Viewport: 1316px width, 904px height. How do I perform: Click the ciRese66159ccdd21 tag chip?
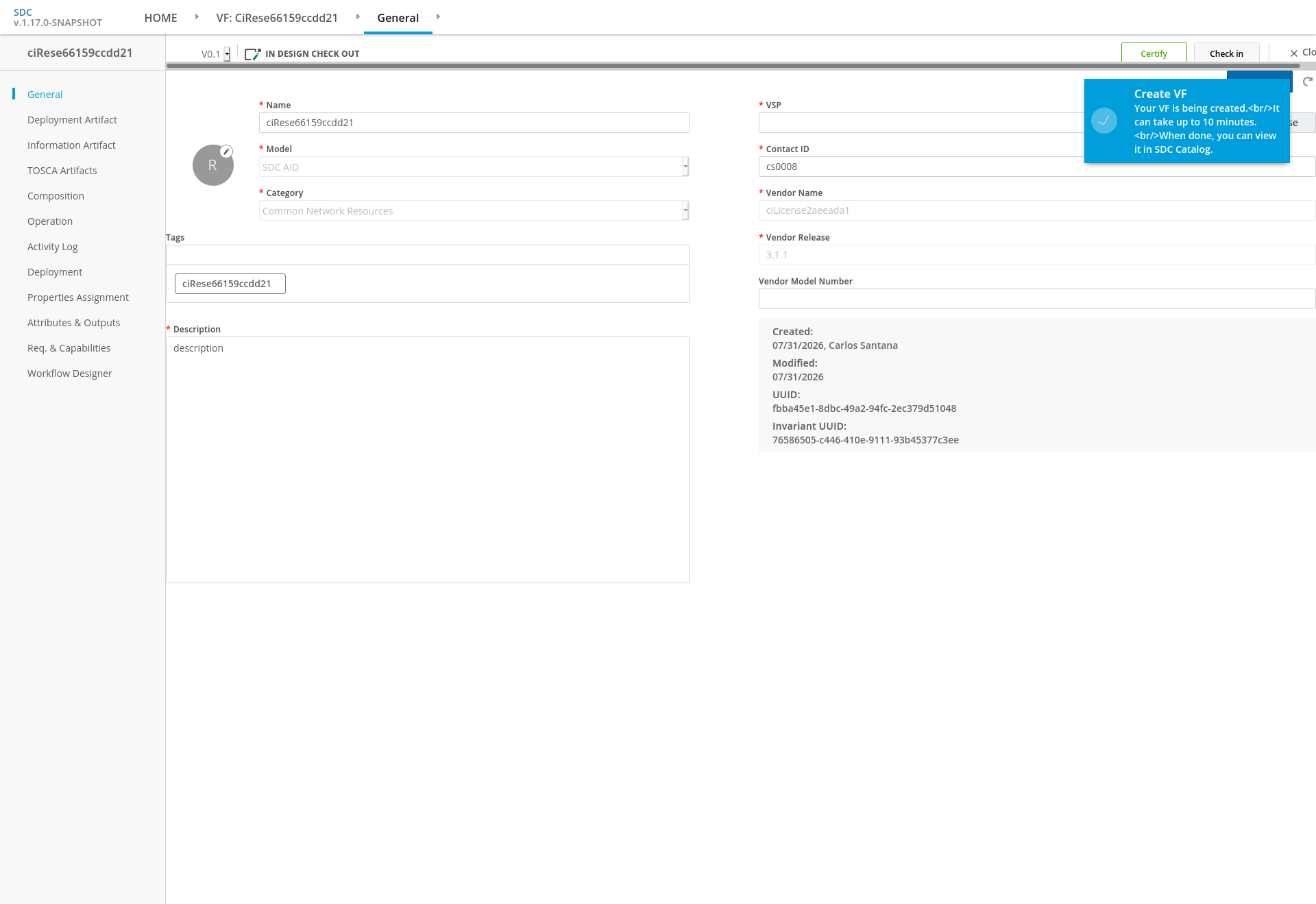pyautogui.click(x=230, y=284)
